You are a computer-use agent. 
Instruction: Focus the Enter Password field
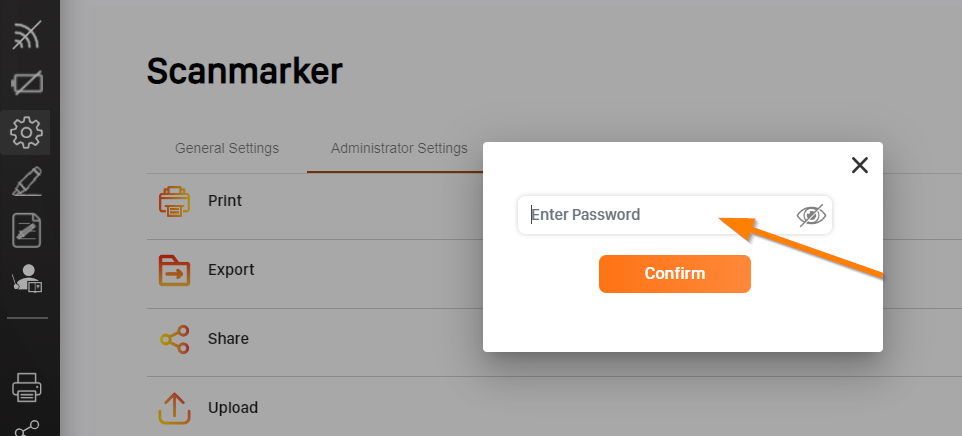click(675, 215)
